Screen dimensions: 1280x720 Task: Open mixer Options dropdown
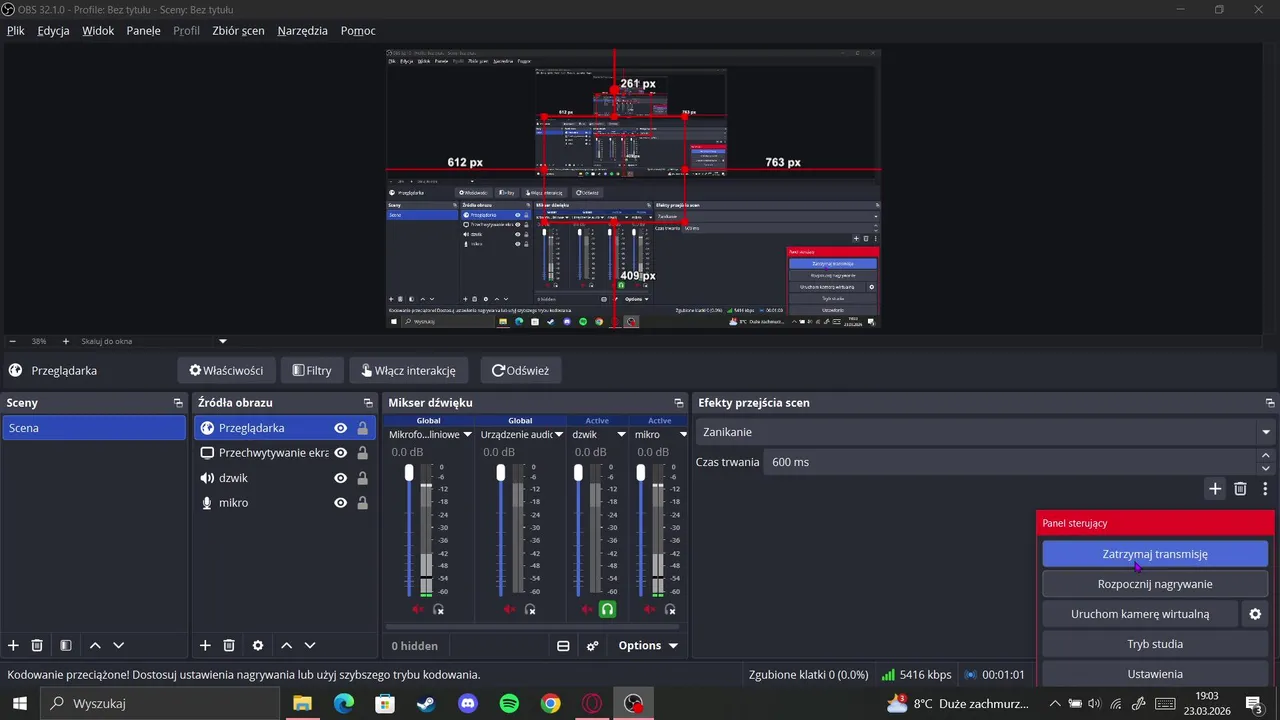648,646
